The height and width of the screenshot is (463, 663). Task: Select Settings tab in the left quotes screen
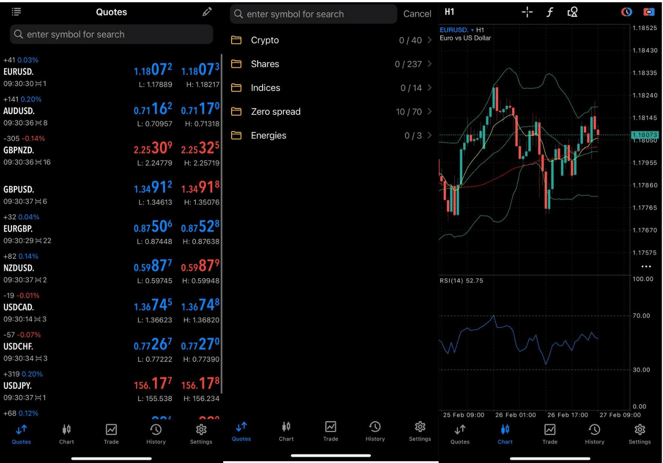201,434
